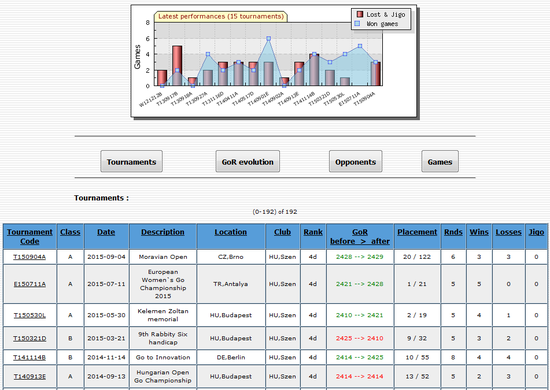The image size is (550, 390).
Task: Click the peak won-games point on the chart
Action: pos(269,39)
